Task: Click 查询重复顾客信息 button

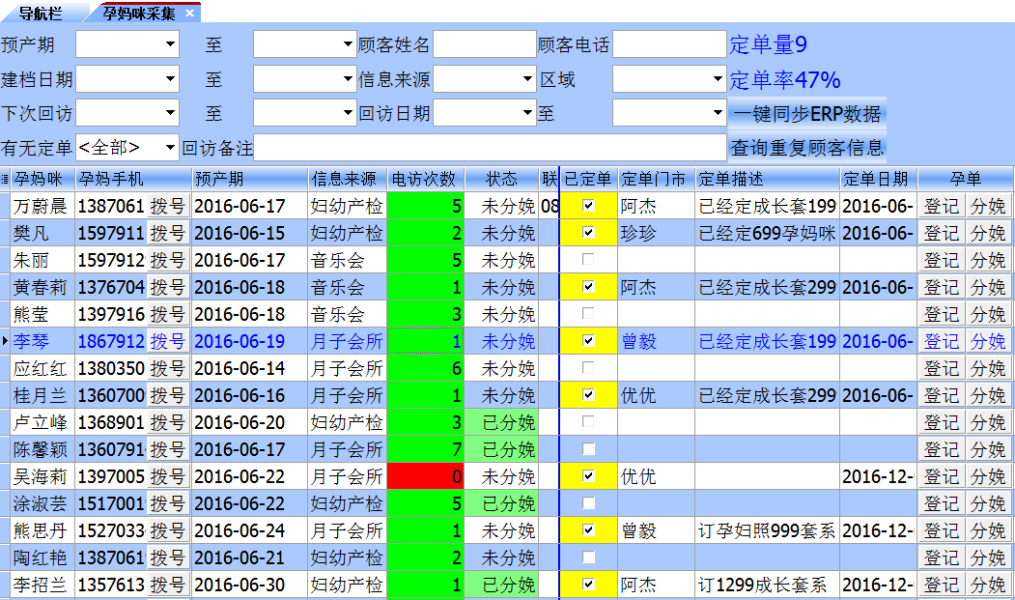Action: (x=807, y=148)
